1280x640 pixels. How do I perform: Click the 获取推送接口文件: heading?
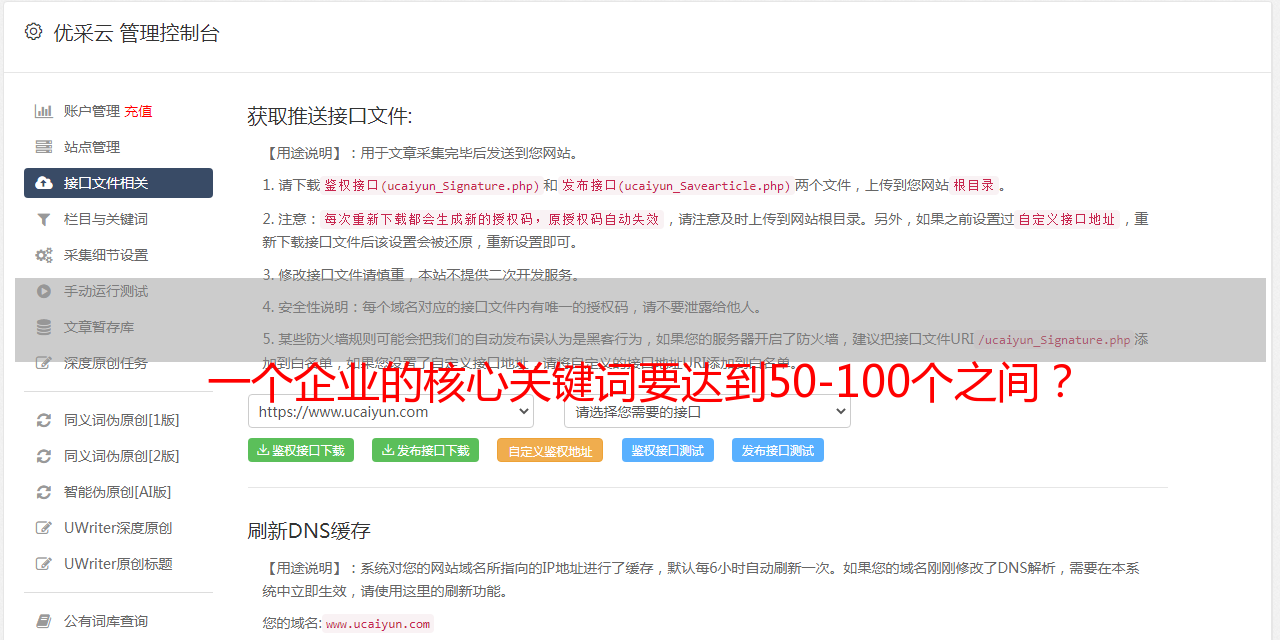[x=330, y=116]
